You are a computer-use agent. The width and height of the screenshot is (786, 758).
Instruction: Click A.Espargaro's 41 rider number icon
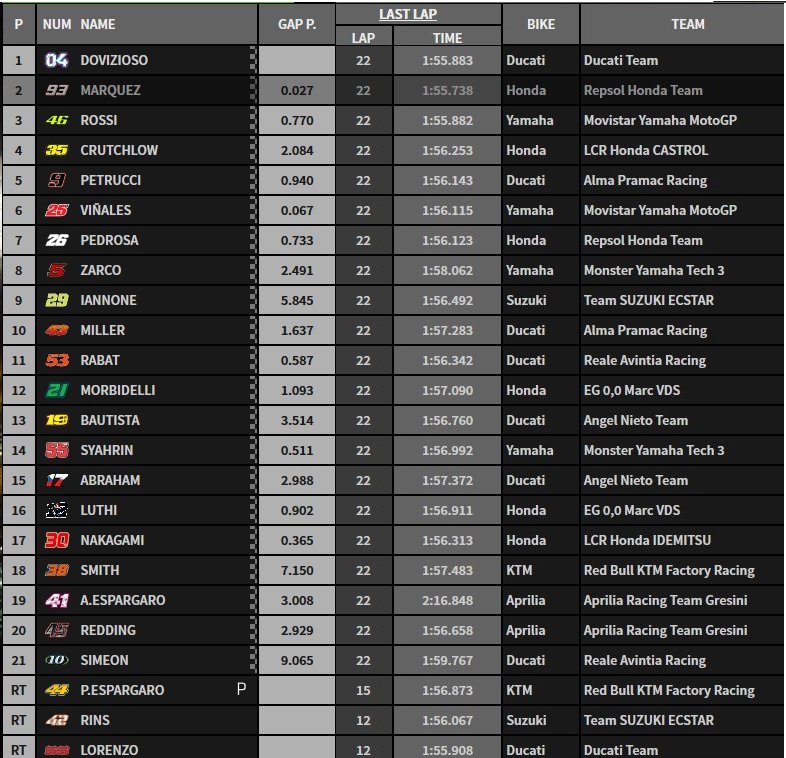[x=56, y=600]
